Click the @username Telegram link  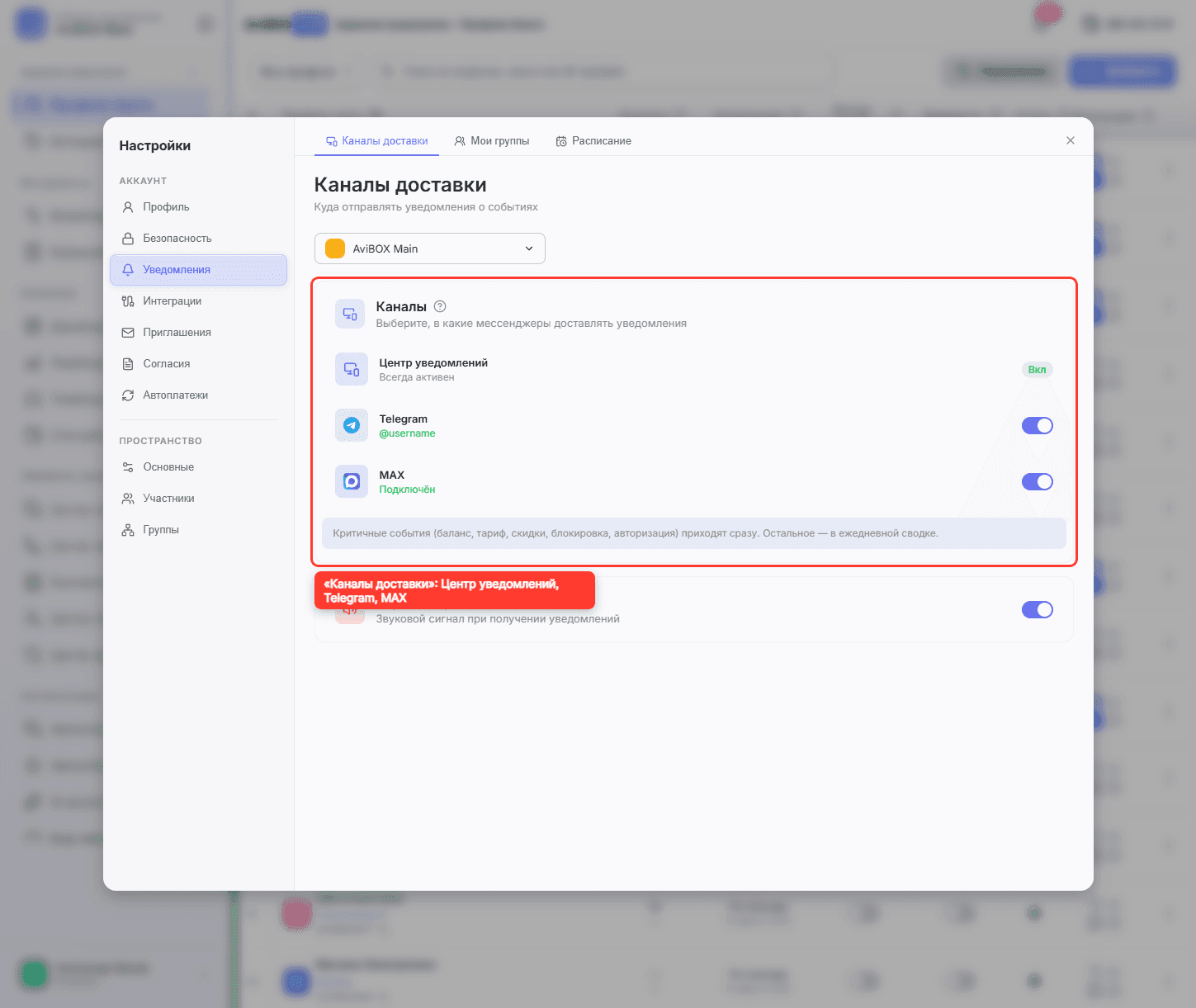407,433
